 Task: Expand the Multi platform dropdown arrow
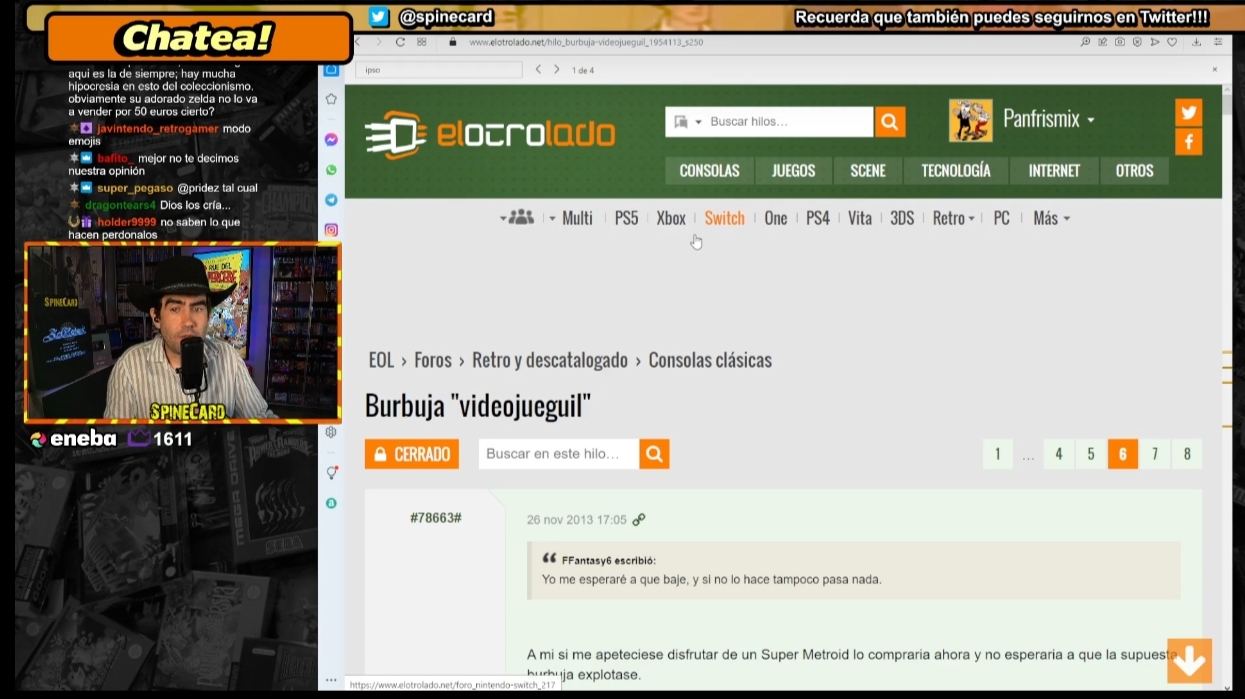pos(552,218)
